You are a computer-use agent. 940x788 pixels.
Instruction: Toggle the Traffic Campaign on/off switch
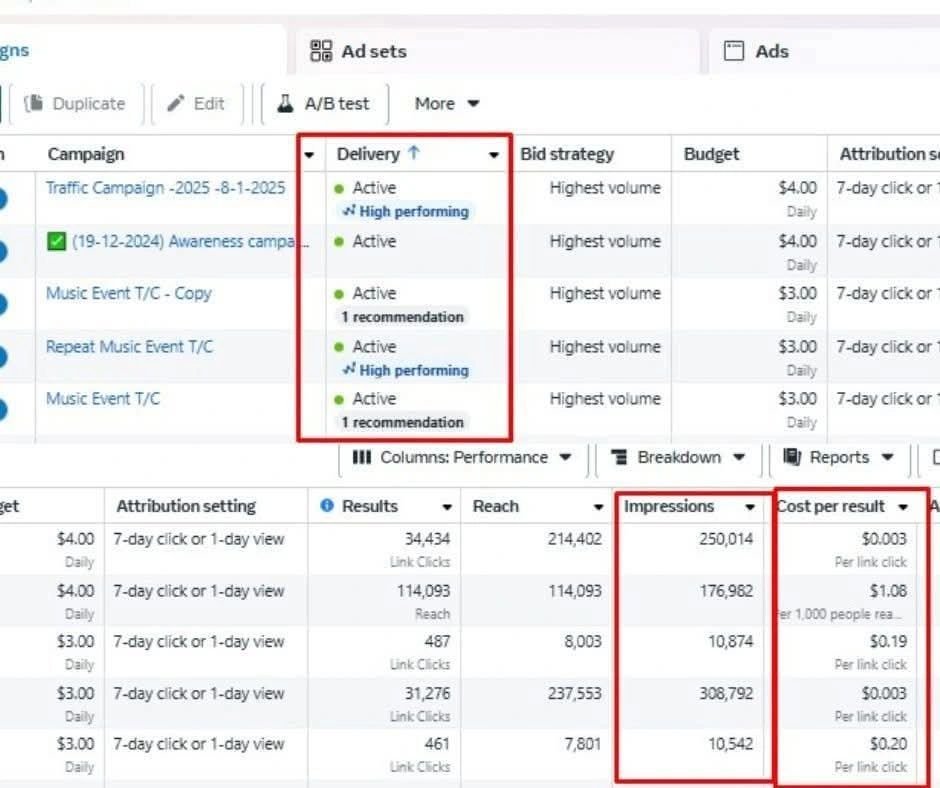tap(5, 198)
